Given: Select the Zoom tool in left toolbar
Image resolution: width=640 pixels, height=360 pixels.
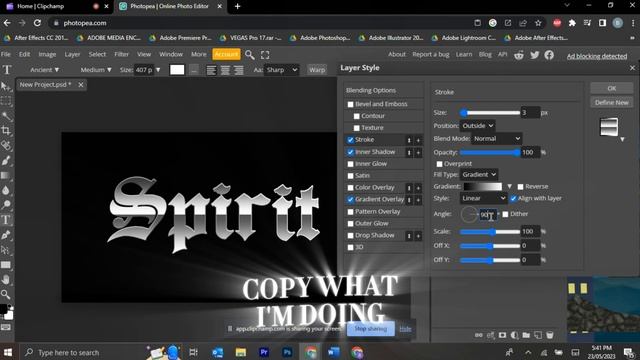Looking at the screenshot, I should pos(6,294).
